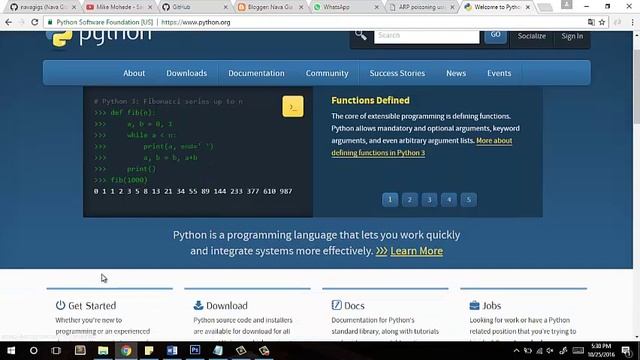This screenshot has height=360, width=640.
Task: Open the Community menu
Action: (327, 73)
